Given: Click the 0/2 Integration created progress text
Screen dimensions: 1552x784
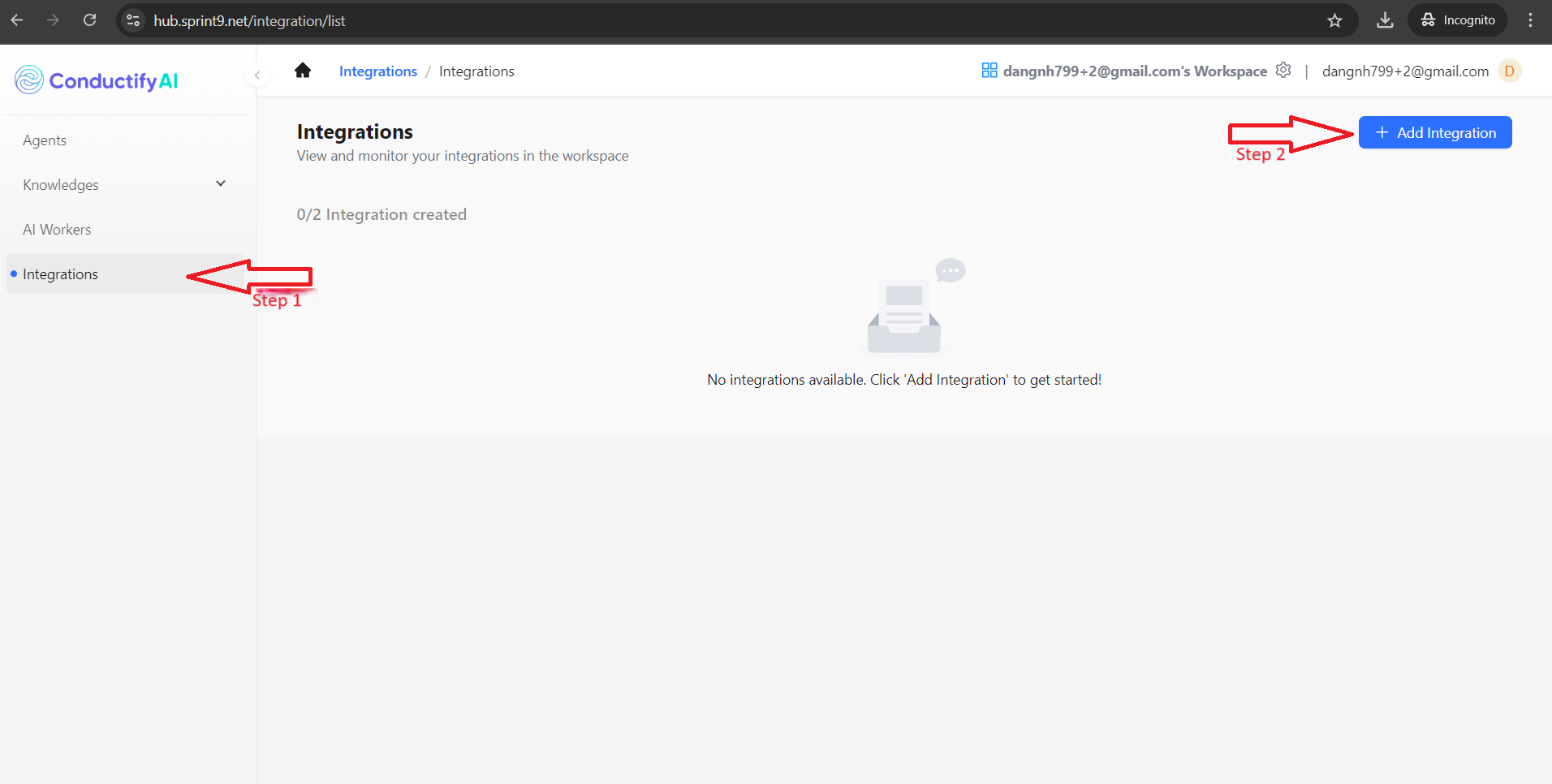Looking at the screenshot, I should 382,213.
